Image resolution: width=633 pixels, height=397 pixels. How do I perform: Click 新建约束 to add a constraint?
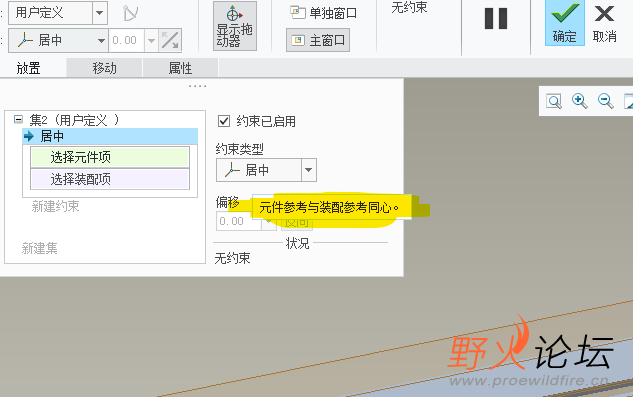point(55,206)
